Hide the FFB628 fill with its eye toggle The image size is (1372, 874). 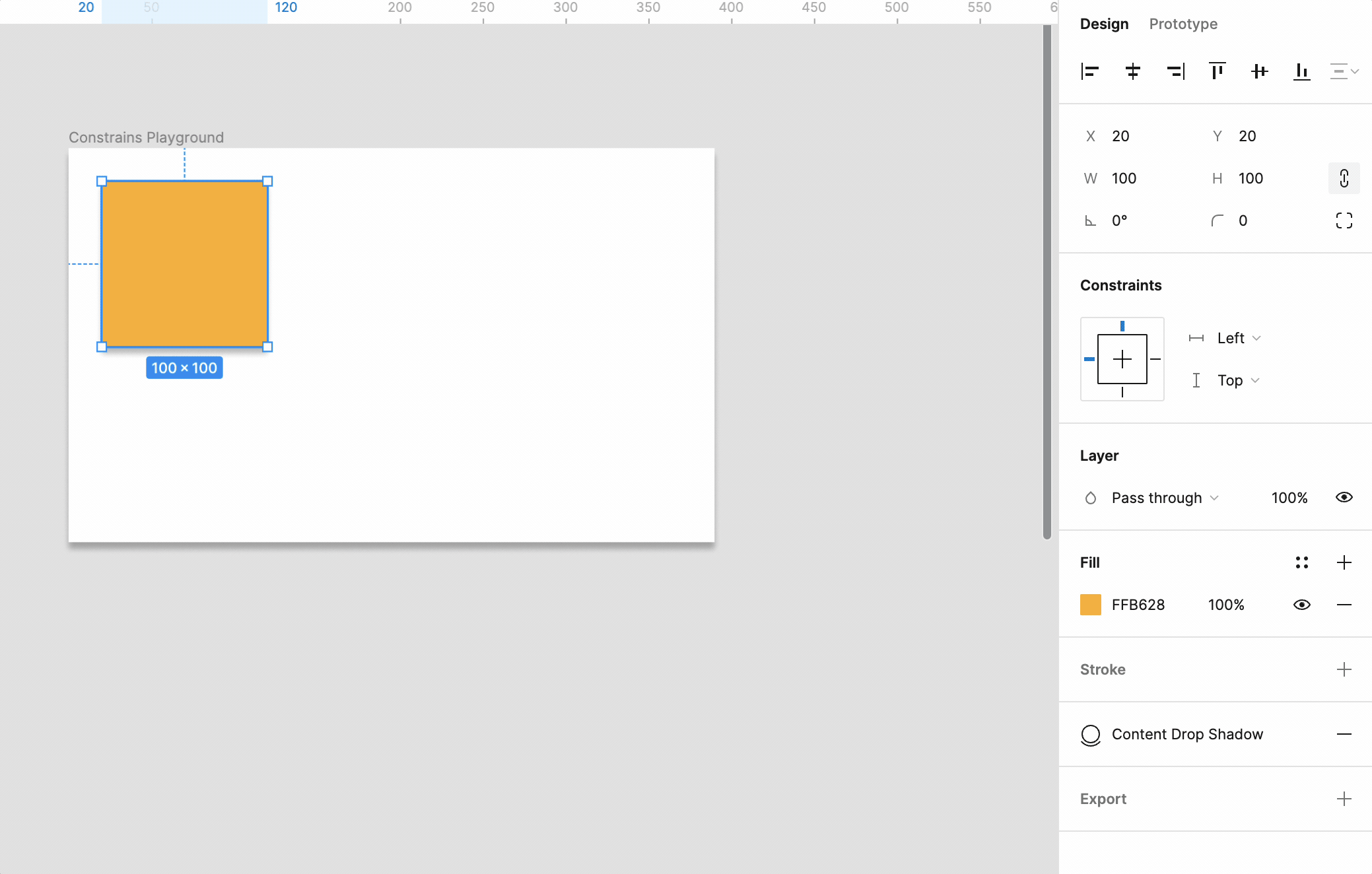pos(1301,605)
